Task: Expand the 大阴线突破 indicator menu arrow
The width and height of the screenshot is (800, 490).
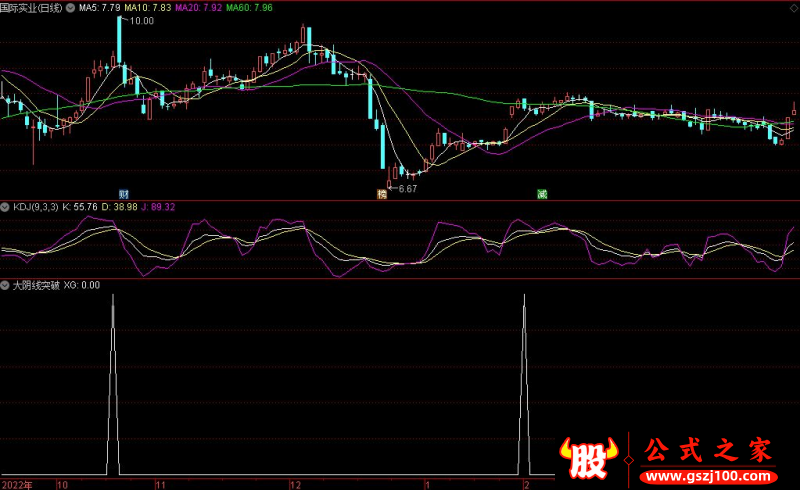Action: pos(5,285)
